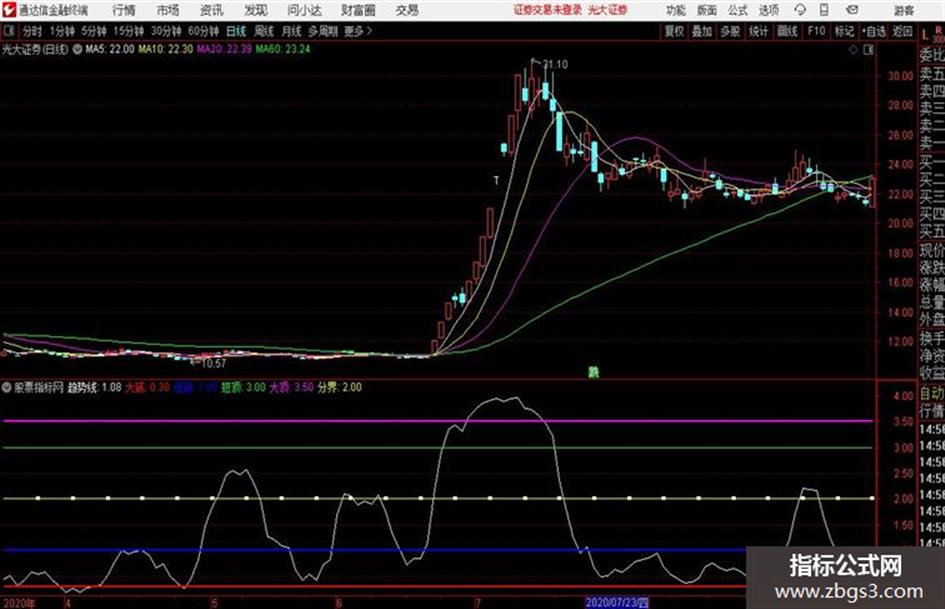Click the 短顶: 3.00 indicator value
The width and height of the screenshot is (945, 609).
click(x=243, y=387)
